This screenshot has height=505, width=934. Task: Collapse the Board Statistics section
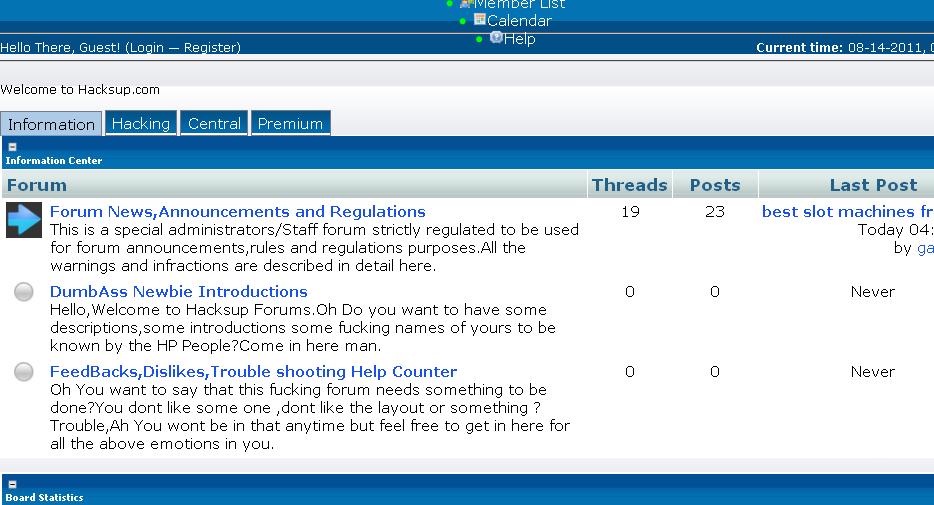12,484
